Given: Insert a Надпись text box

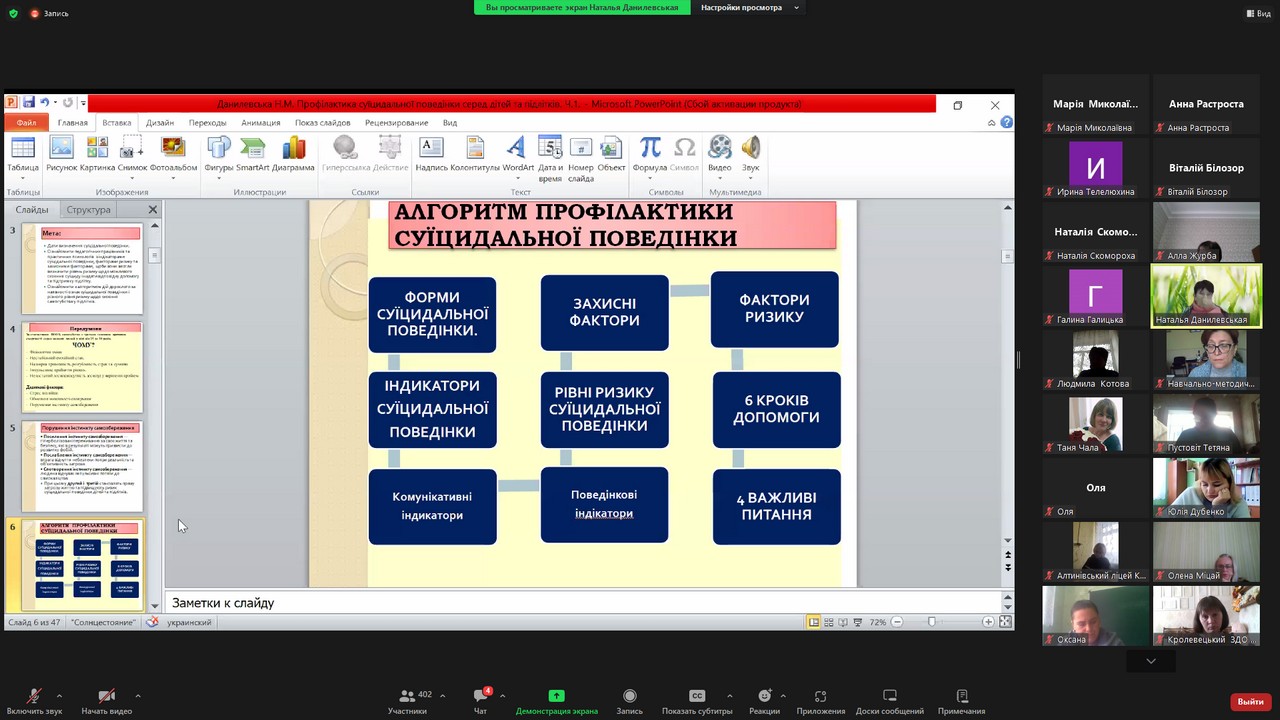Looking at the screenshot, I should [x=432, y=155].
